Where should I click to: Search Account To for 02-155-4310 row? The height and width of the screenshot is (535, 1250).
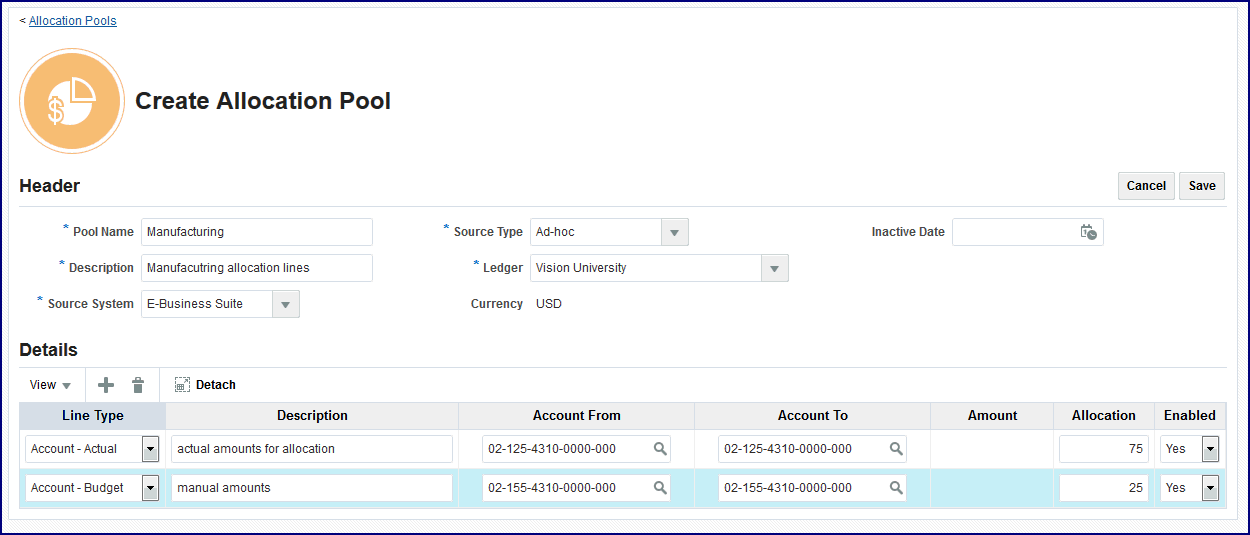pyautogui.click(x=896, y=488)
